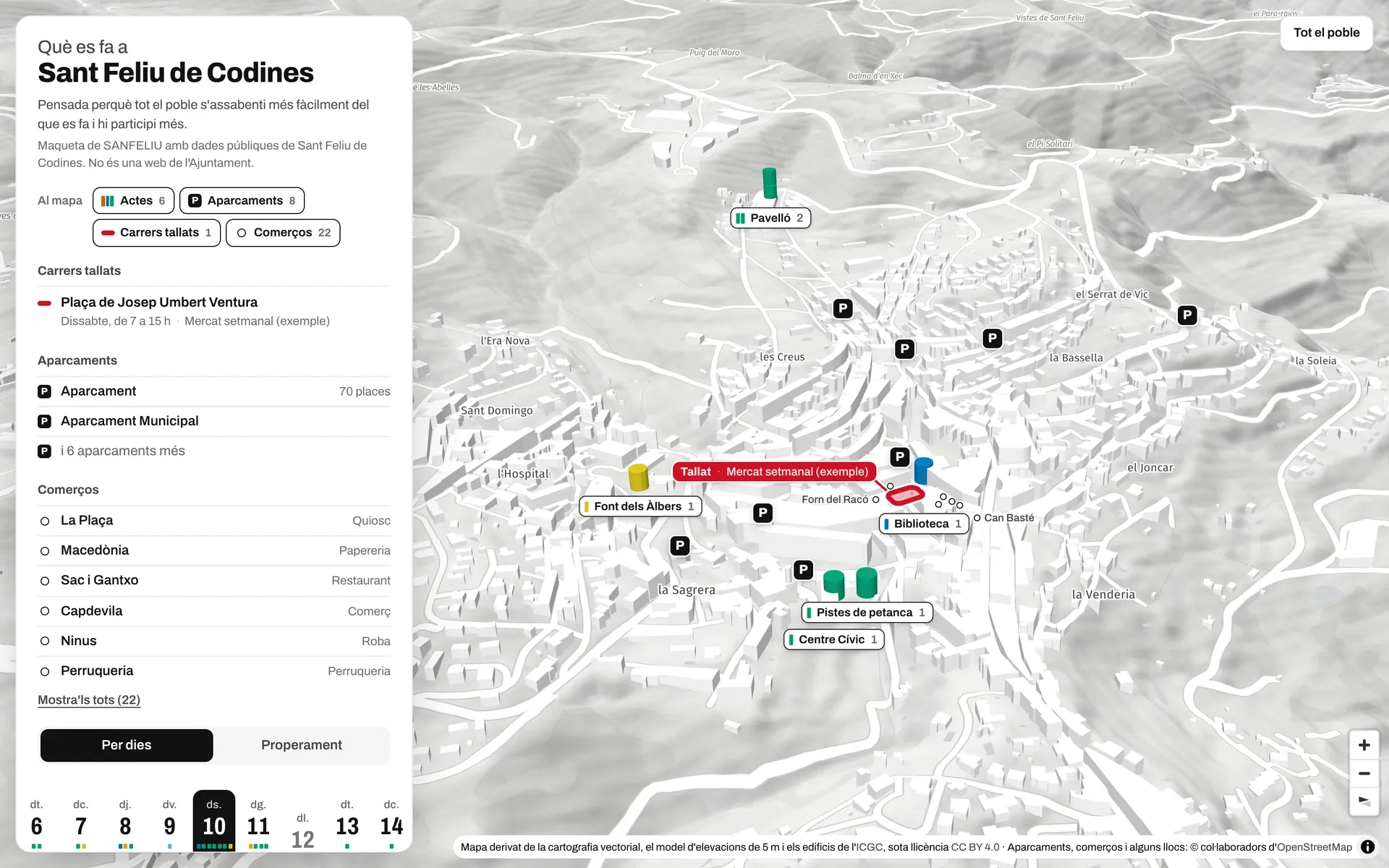This screenshot has height=868, width=1389.
Task: Click the Tot el poble button
Action: [x=1326, y=33]
